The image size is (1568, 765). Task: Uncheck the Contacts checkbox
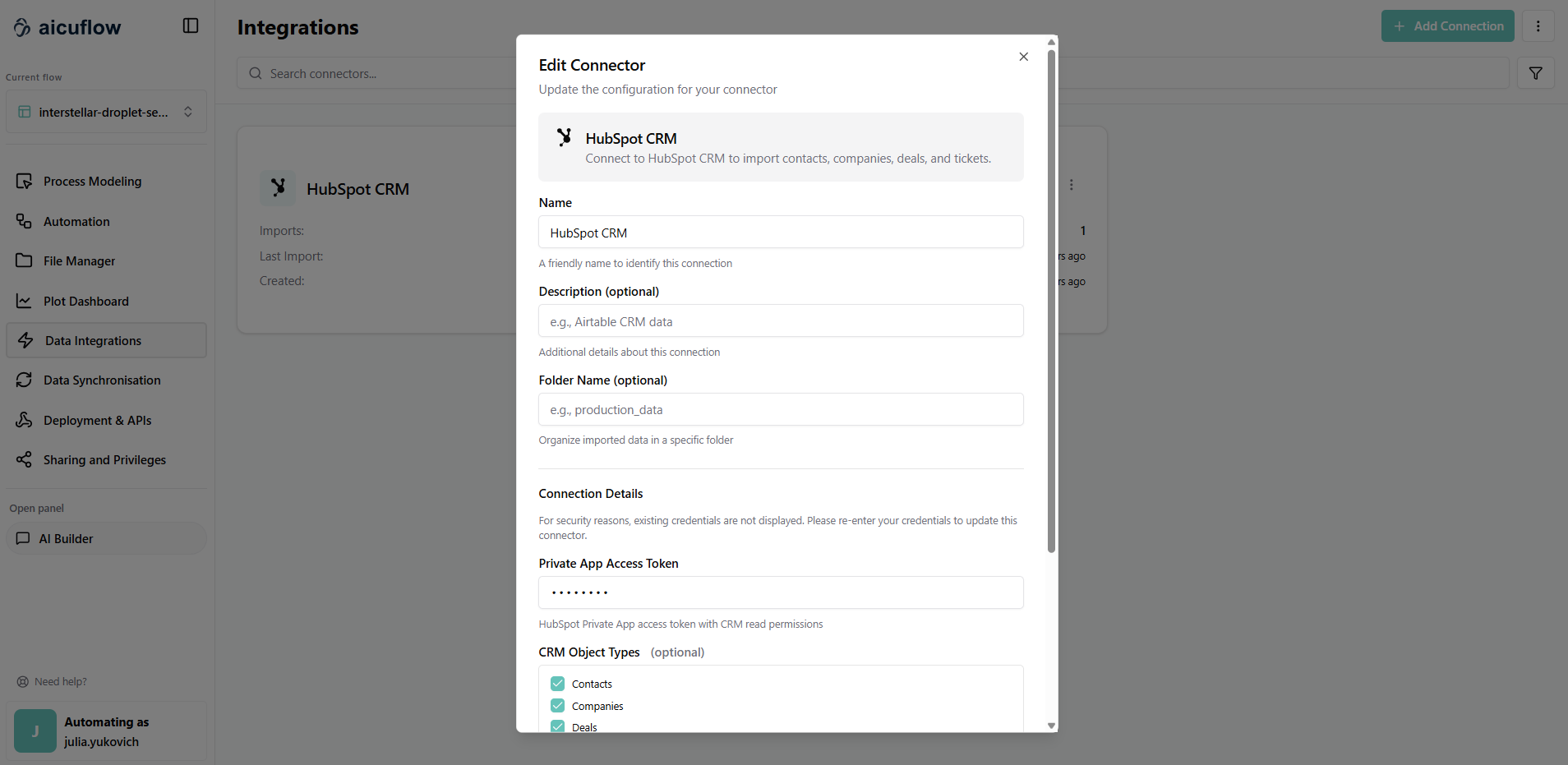click(558, 684)
